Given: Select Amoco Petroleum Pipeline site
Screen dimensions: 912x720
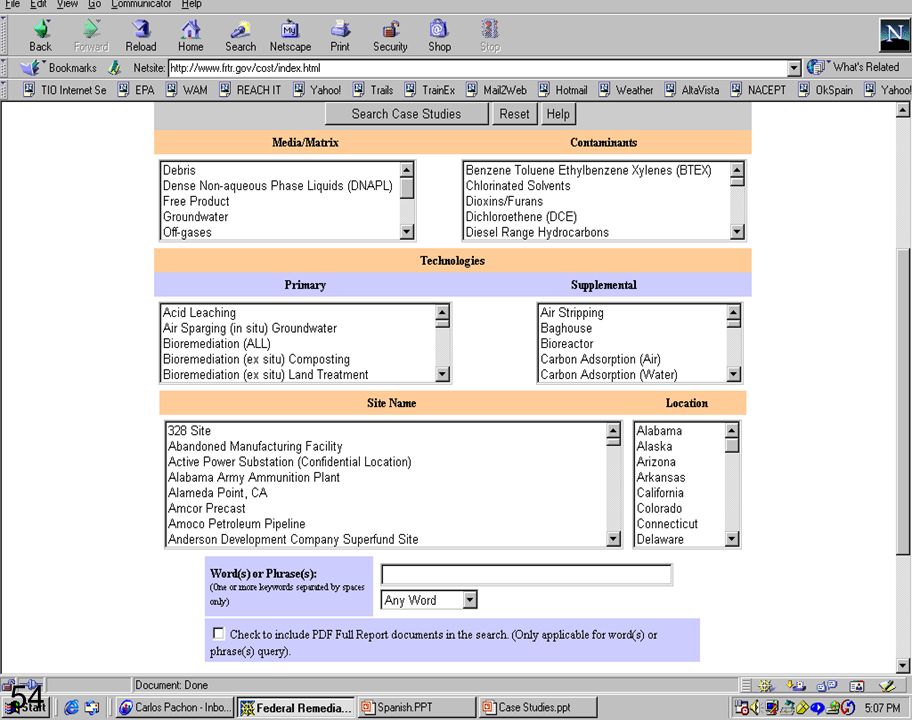Looking at the screenshot, I should click(236, 523).
